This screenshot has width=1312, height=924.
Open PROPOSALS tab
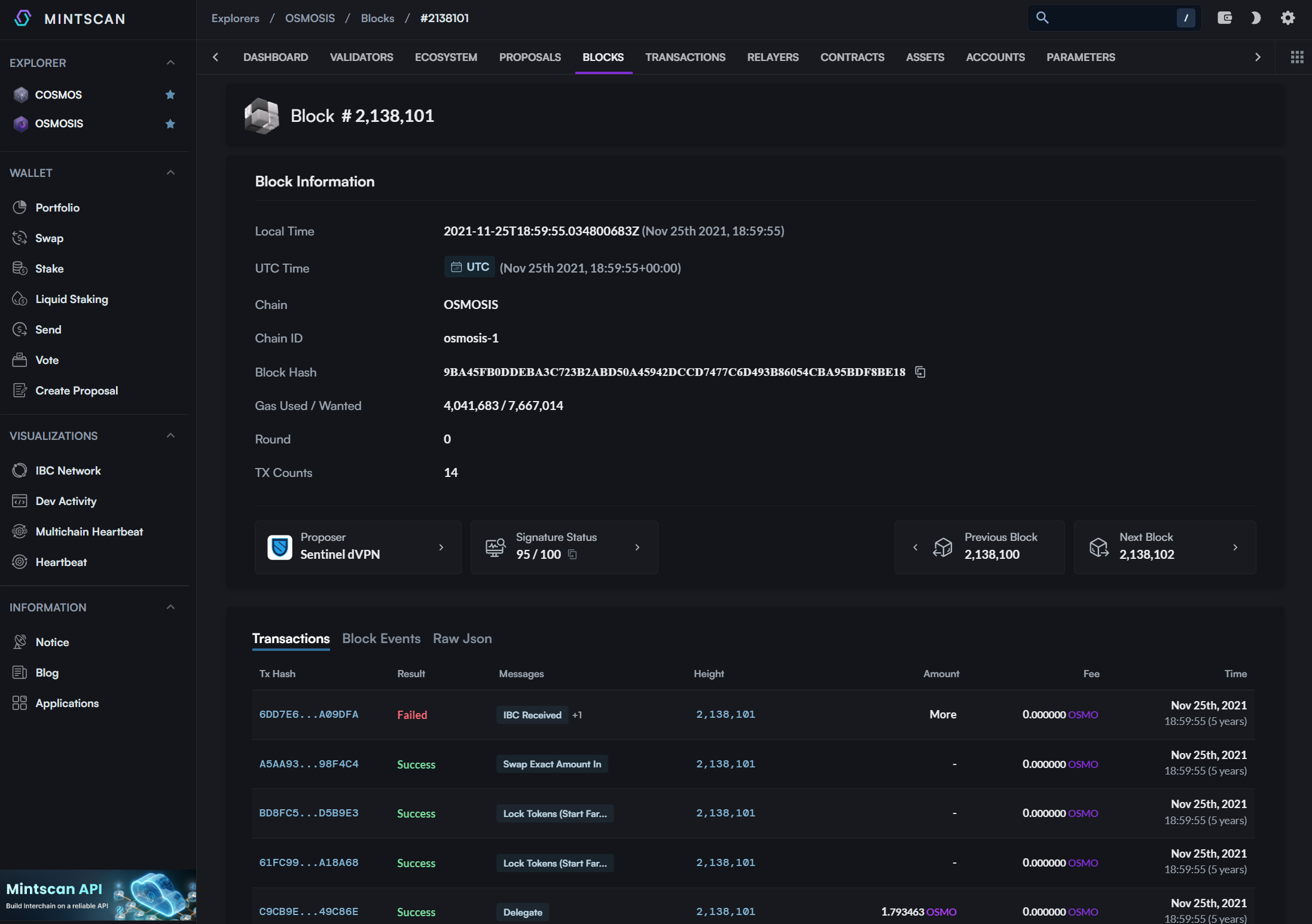click(x=530, y=57)
